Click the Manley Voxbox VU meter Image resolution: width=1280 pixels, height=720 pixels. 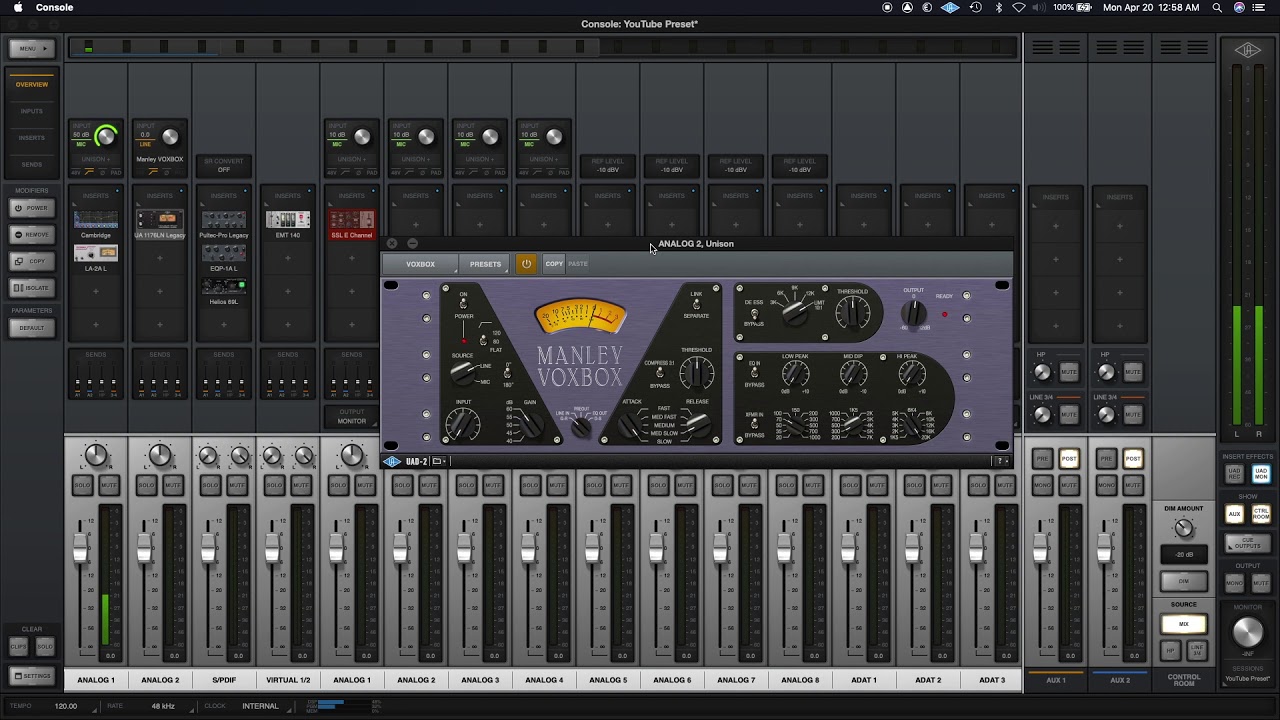tap(580, 316)
